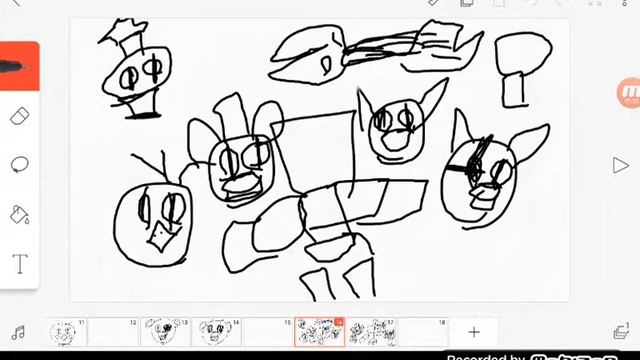Open frame 14 thumbnail
Viewport: 640px width, 360px height.
point(216,332)
